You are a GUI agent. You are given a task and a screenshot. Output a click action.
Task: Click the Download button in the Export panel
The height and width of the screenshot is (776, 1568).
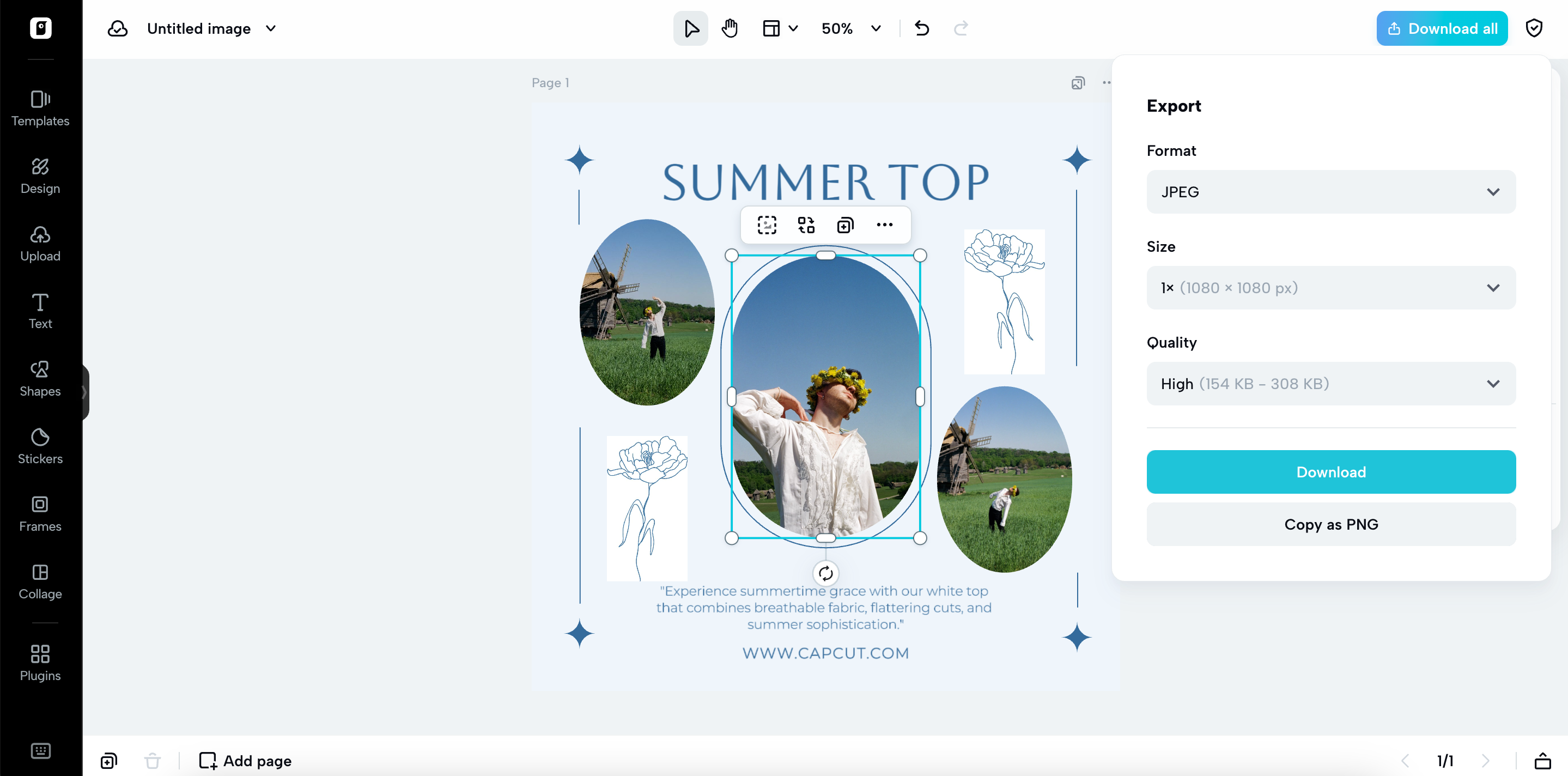[x=1330, y=472]
